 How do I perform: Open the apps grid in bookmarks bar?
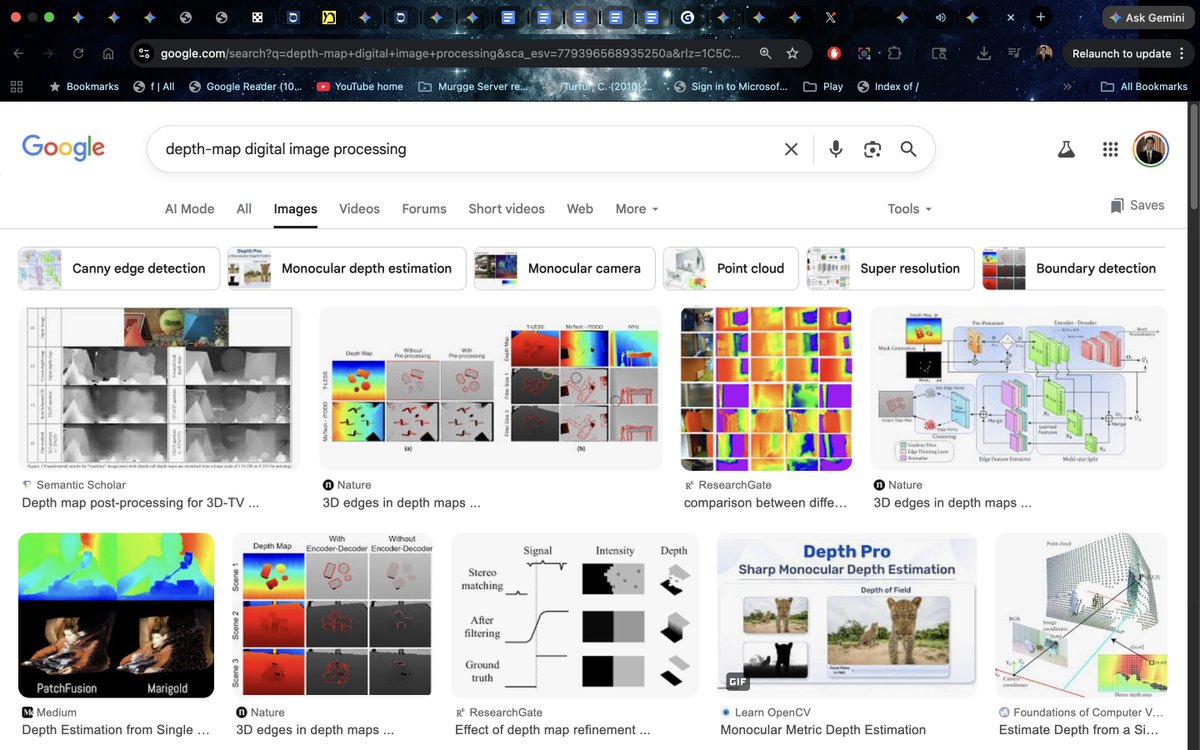[x=17, y=86]
